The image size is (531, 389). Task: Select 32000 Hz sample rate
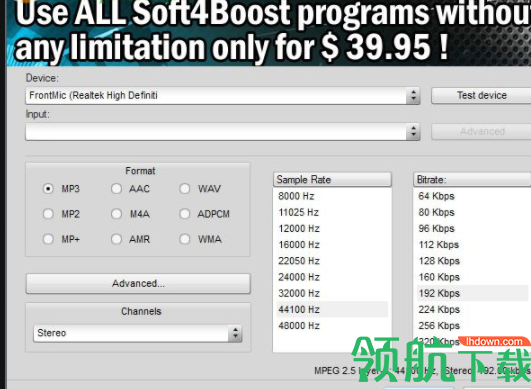click(332, 294)
